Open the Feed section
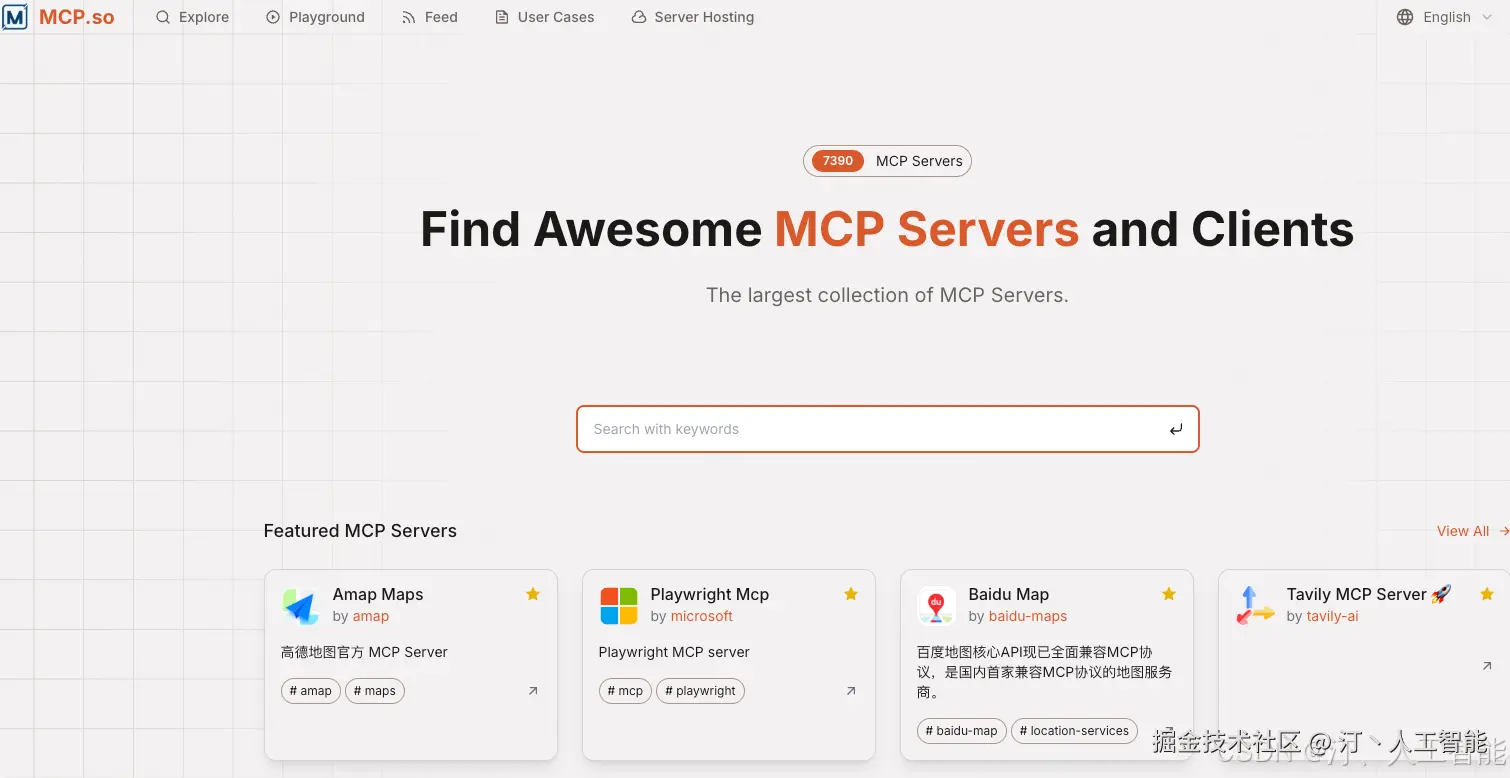 pos(429,17)
